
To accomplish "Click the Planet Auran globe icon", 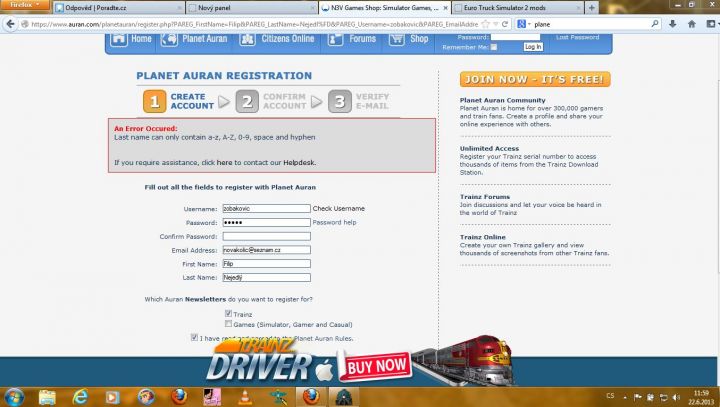I will click(x=169, y=40).
